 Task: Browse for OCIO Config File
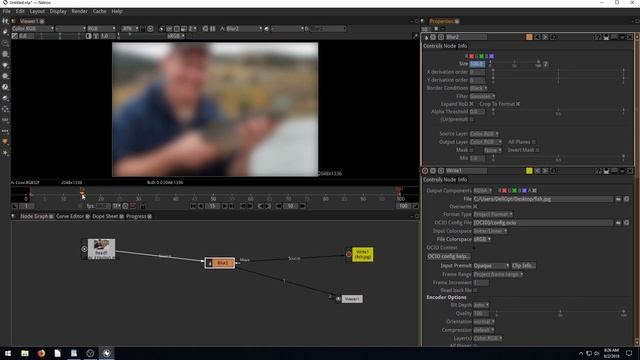pyautogui.click(x=618, y=223)
